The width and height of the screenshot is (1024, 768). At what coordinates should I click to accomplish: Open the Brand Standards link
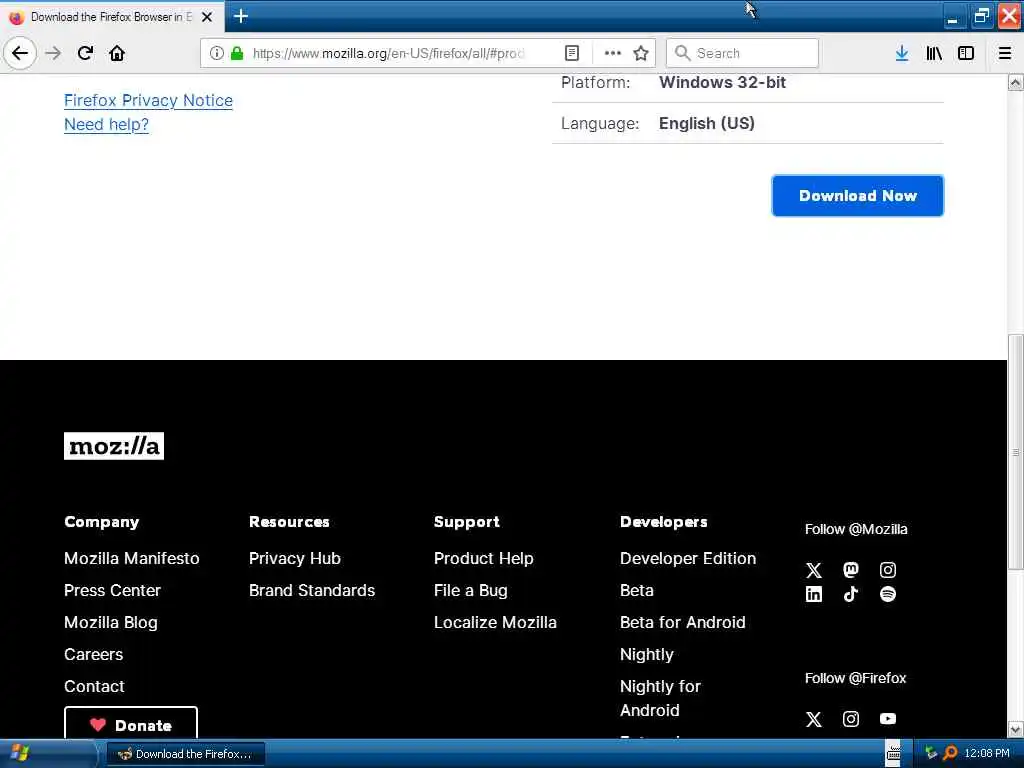(x=312, y=590)
